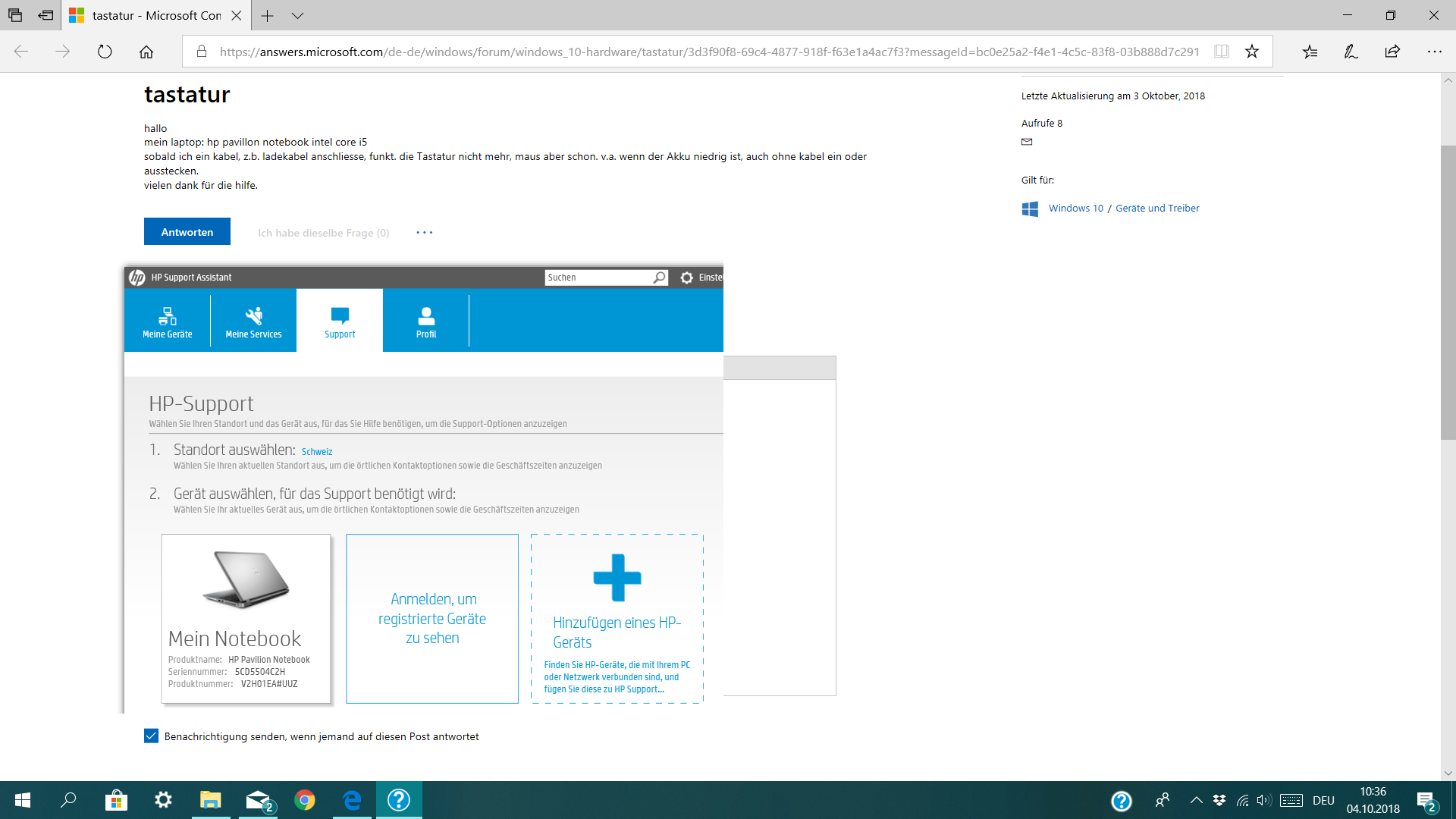Close the tastatur tab
Viewport: 1456px width, 819px height.
[x=237, y=15]
